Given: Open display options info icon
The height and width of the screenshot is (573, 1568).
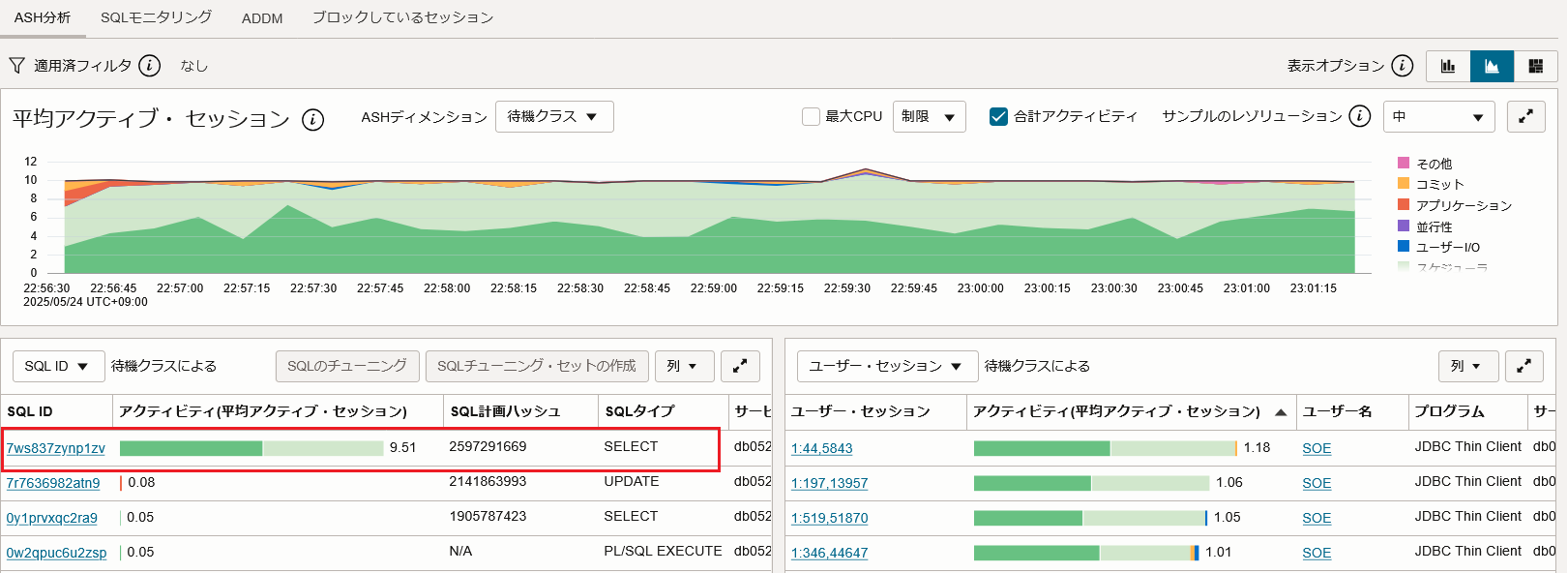Looking at the screenshot, I should click(1403, 65).
